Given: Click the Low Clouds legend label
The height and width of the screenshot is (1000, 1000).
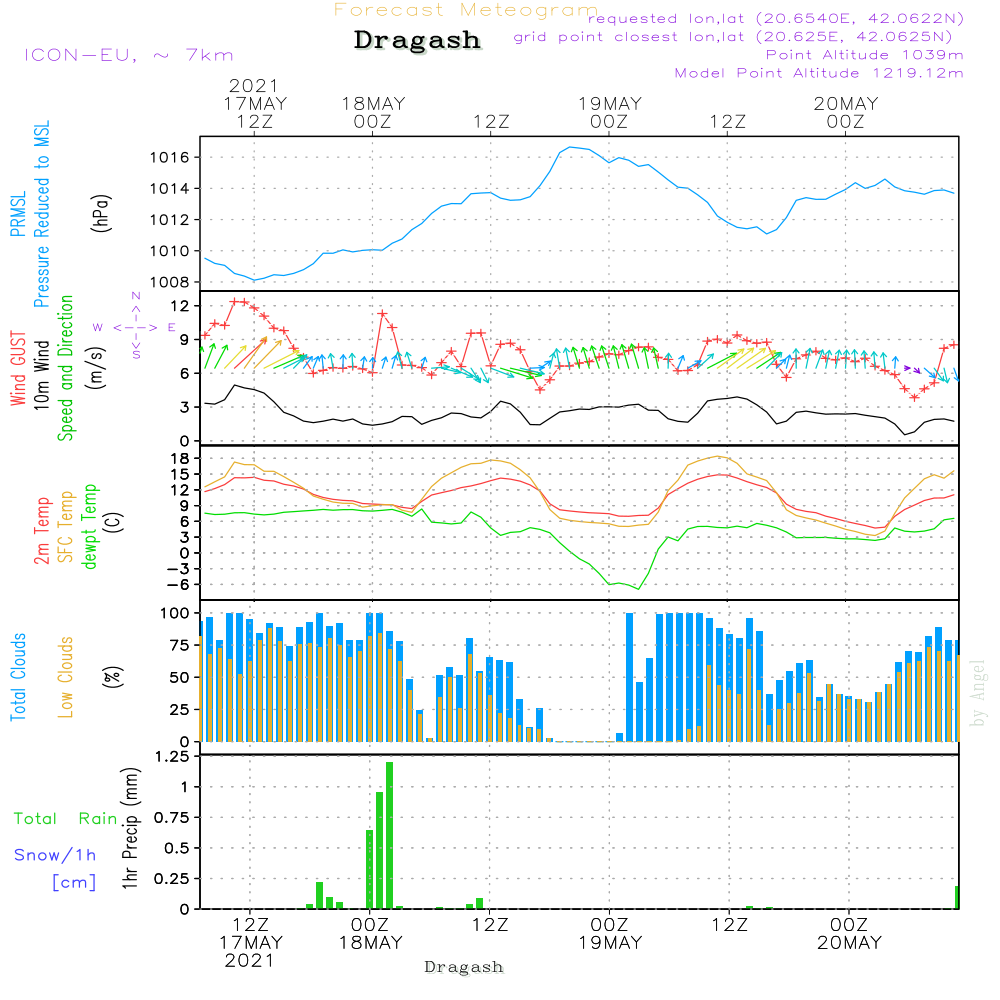Looking at the screenshot, I should (66, 677).
